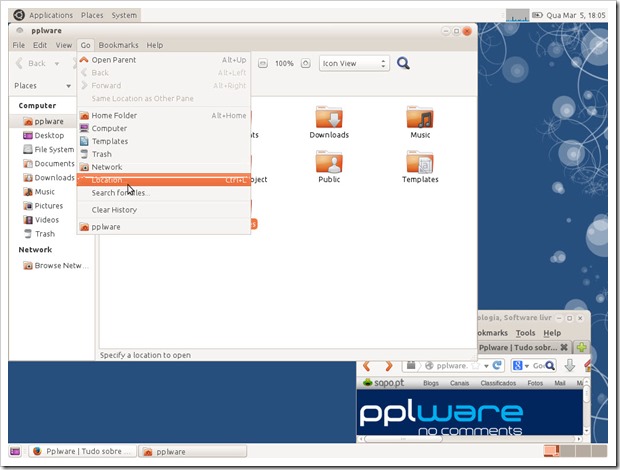This screenshot has width=620, height=470.
Task: Select Documents in the sidebar
Action: pos(49,164)
